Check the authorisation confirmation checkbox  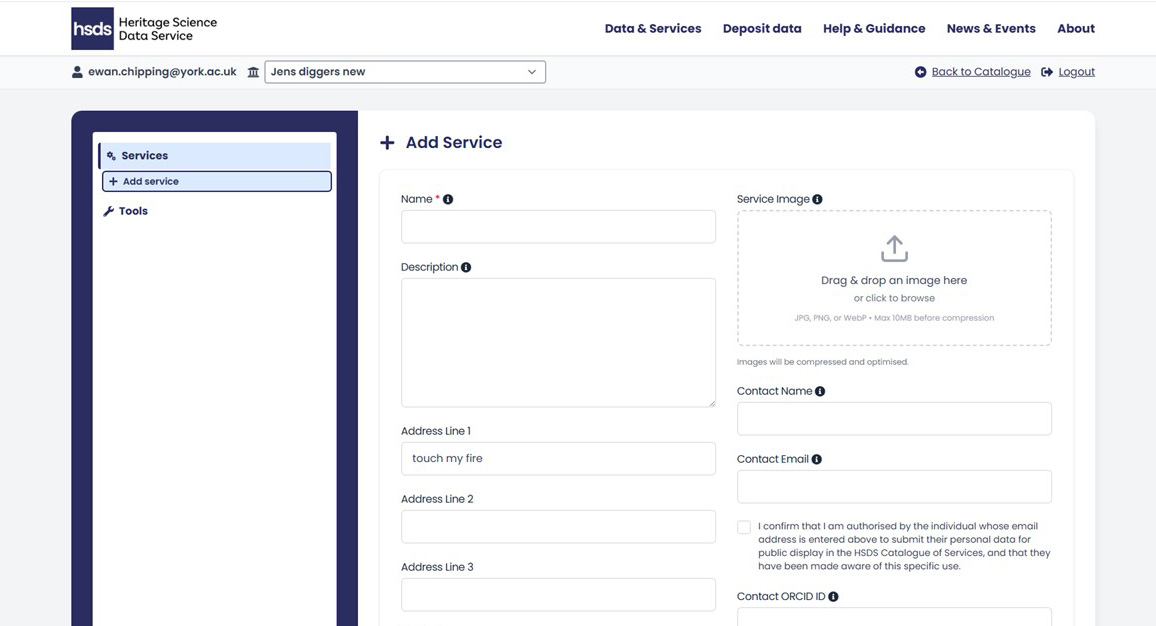click(744, 526)
